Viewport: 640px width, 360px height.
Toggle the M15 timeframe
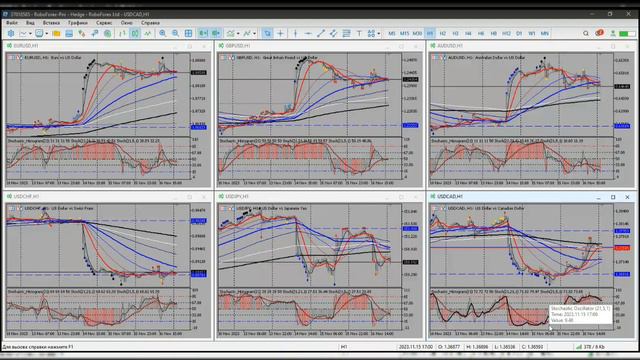(x=404, y=33)
